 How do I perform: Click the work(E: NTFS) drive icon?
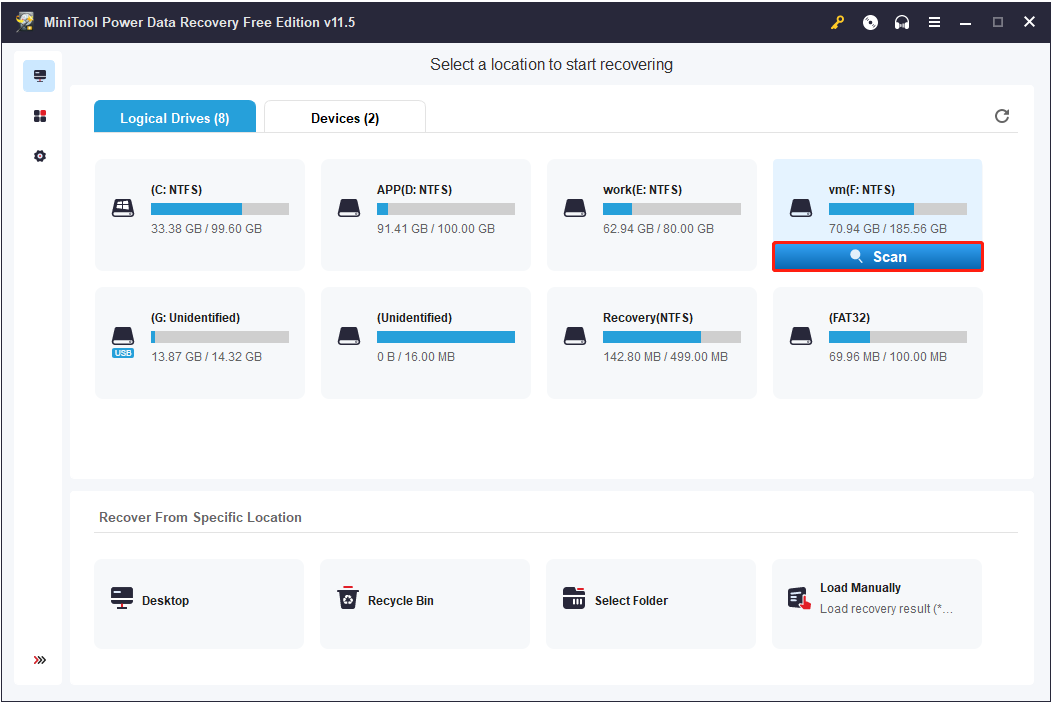[575, 208]
